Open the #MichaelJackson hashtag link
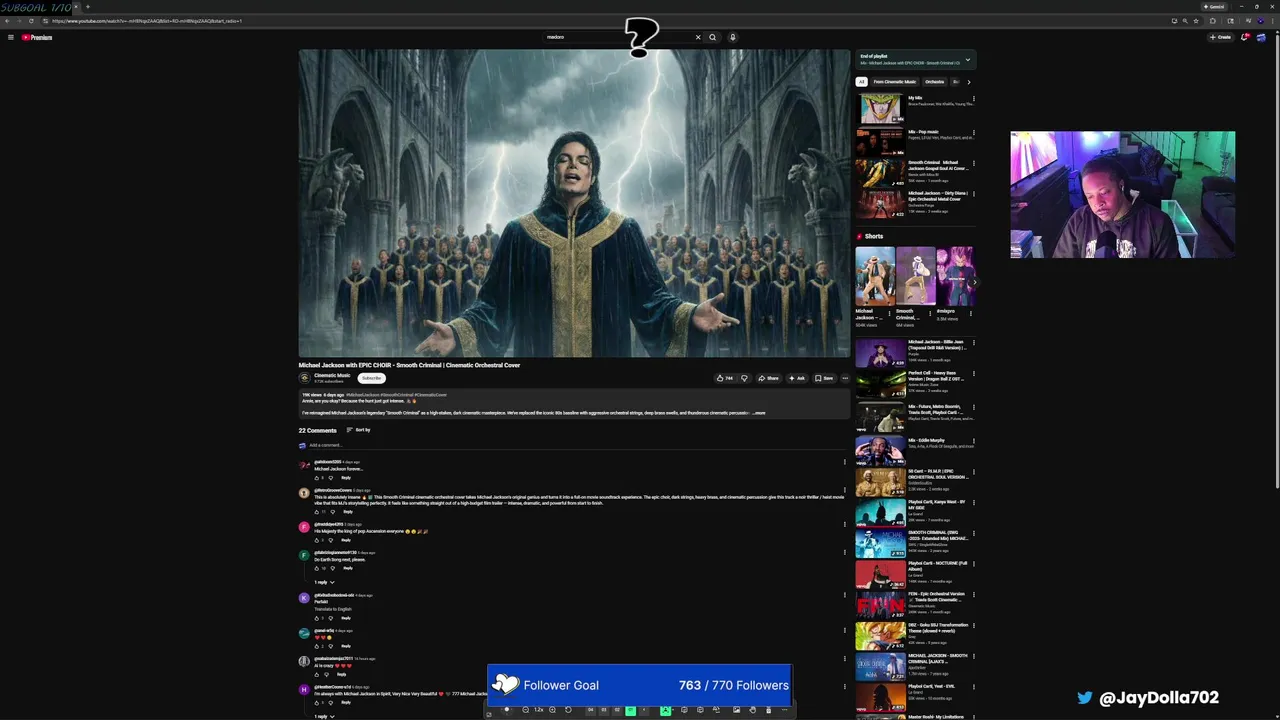Image resolution: width=1280 pixels, height=720 pixels. click(361, 395)
